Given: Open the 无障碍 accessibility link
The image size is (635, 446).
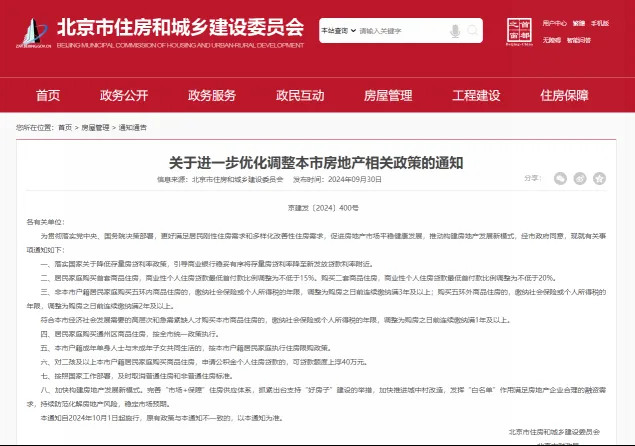Looking at the screenshot, I should (552, 40).
